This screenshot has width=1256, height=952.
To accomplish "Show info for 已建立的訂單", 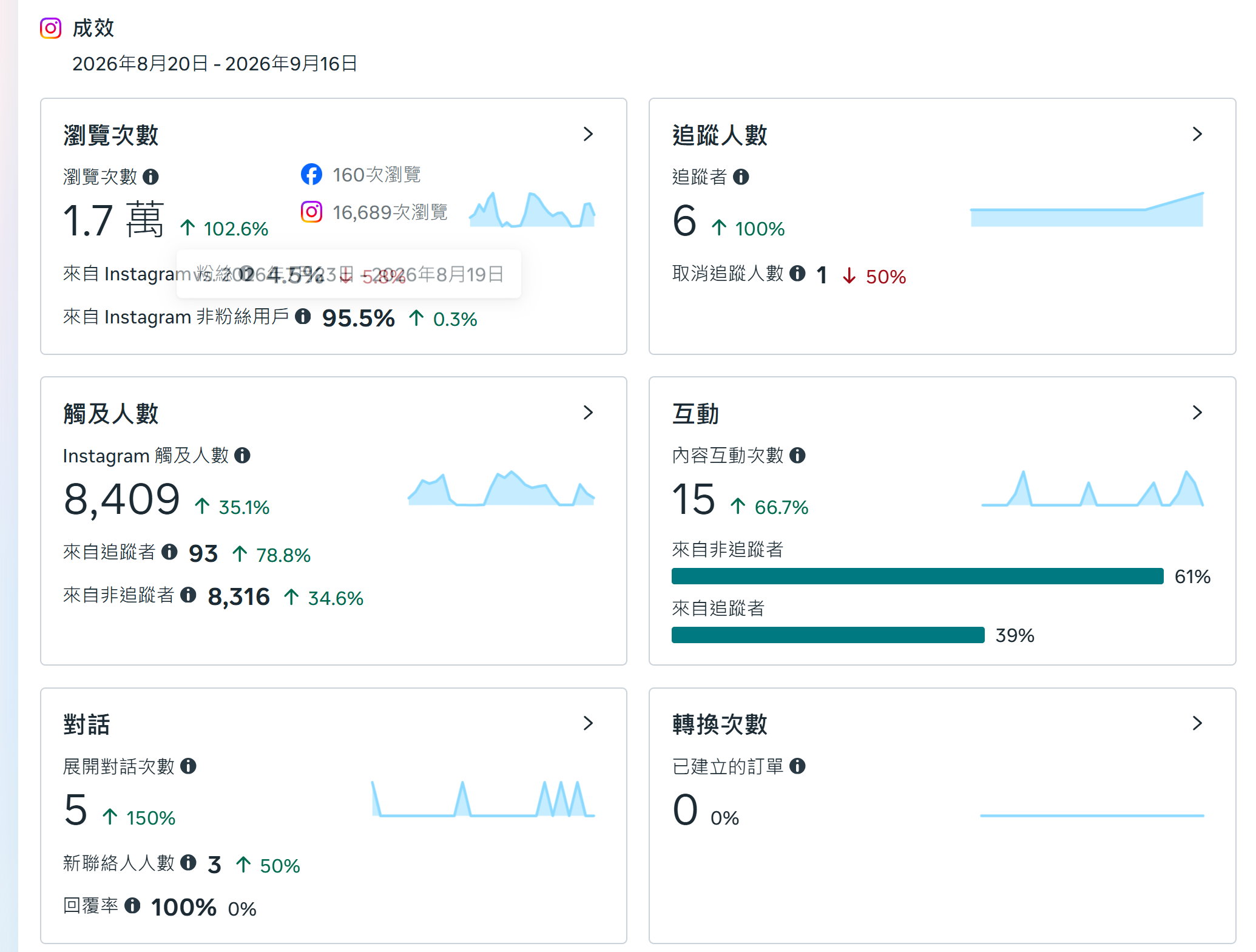I will point(797,766).
